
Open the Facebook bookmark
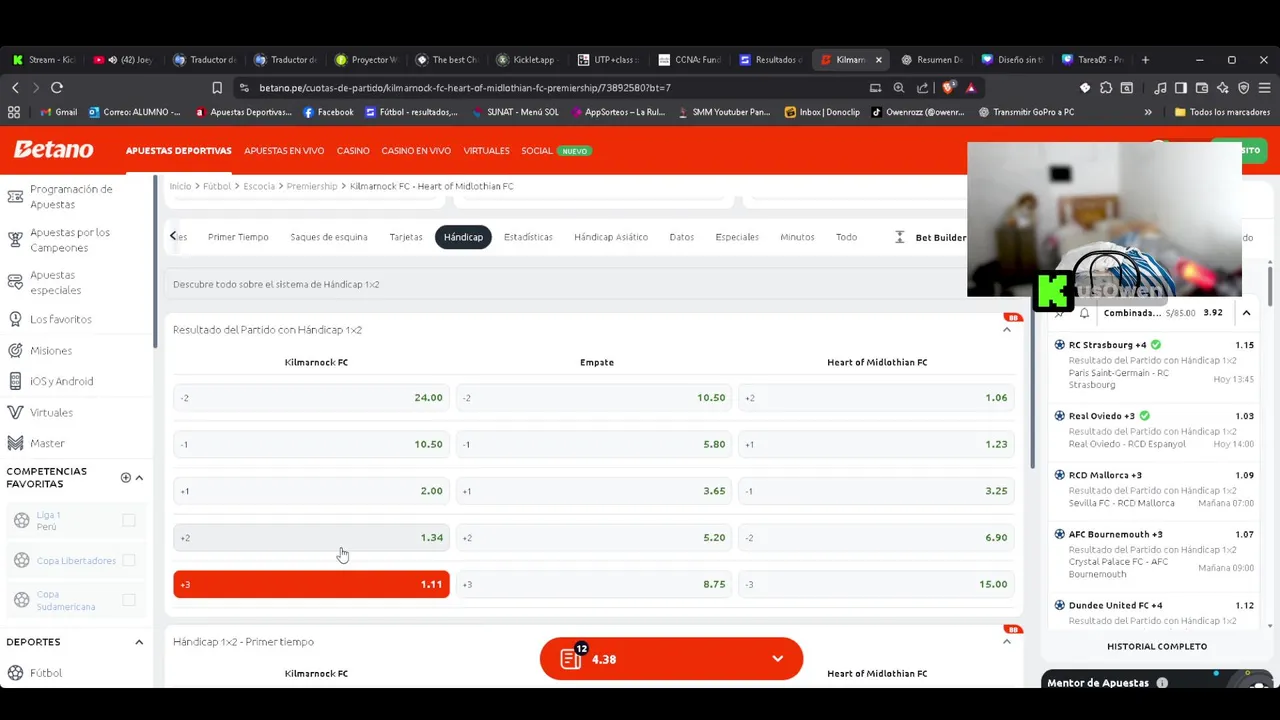[328, 112]
